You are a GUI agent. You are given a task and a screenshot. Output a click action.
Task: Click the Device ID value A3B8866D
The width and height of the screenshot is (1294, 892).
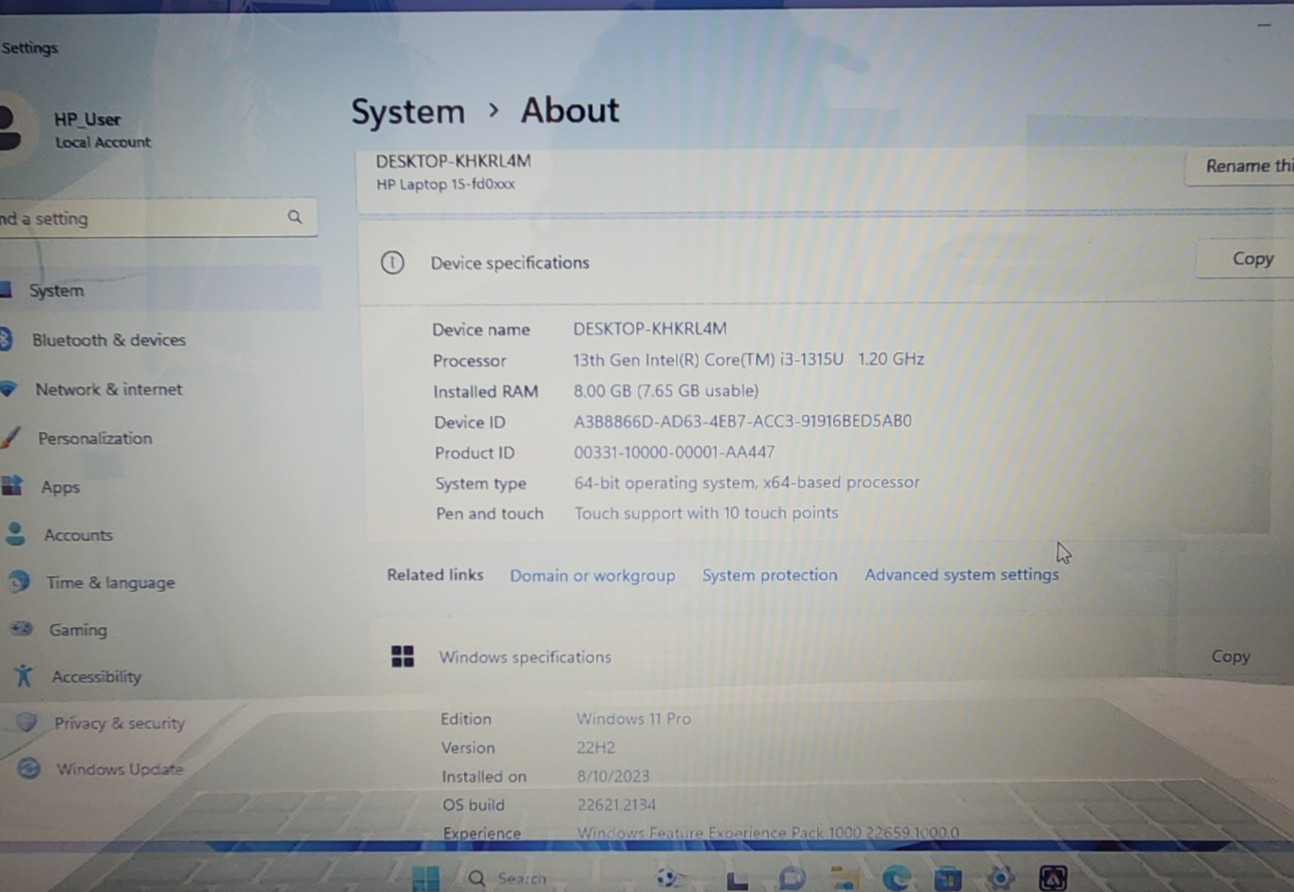tap(743, 421)
